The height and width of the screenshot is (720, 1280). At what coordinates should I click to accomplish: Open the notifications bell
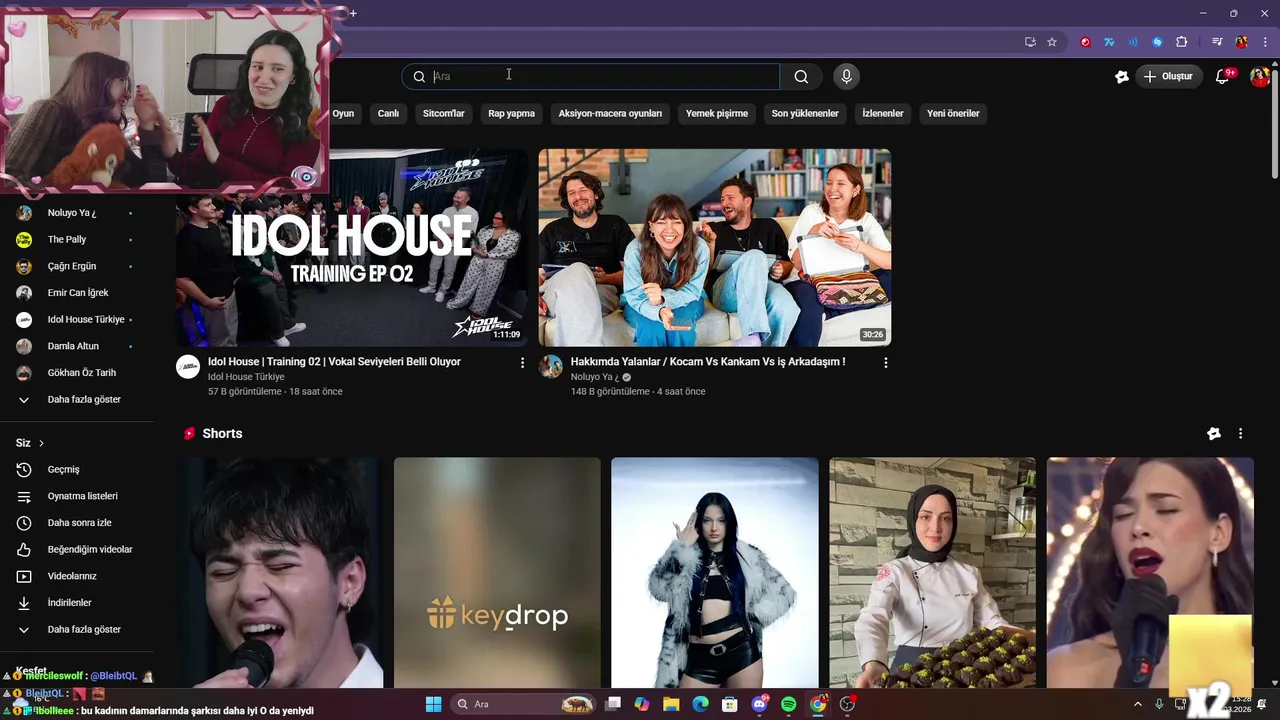click(1222, 76)
